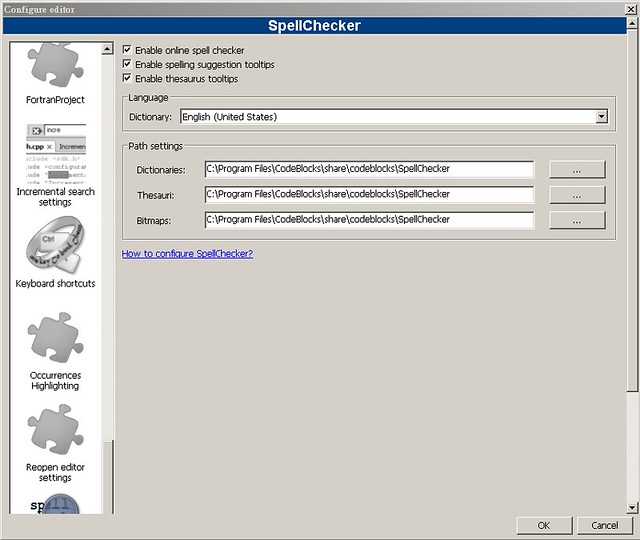Image resolution: width=640 pixels, height=540 pixels.
Task: Click the Dictionaries path input field
Action: click(x=369, y=169)
